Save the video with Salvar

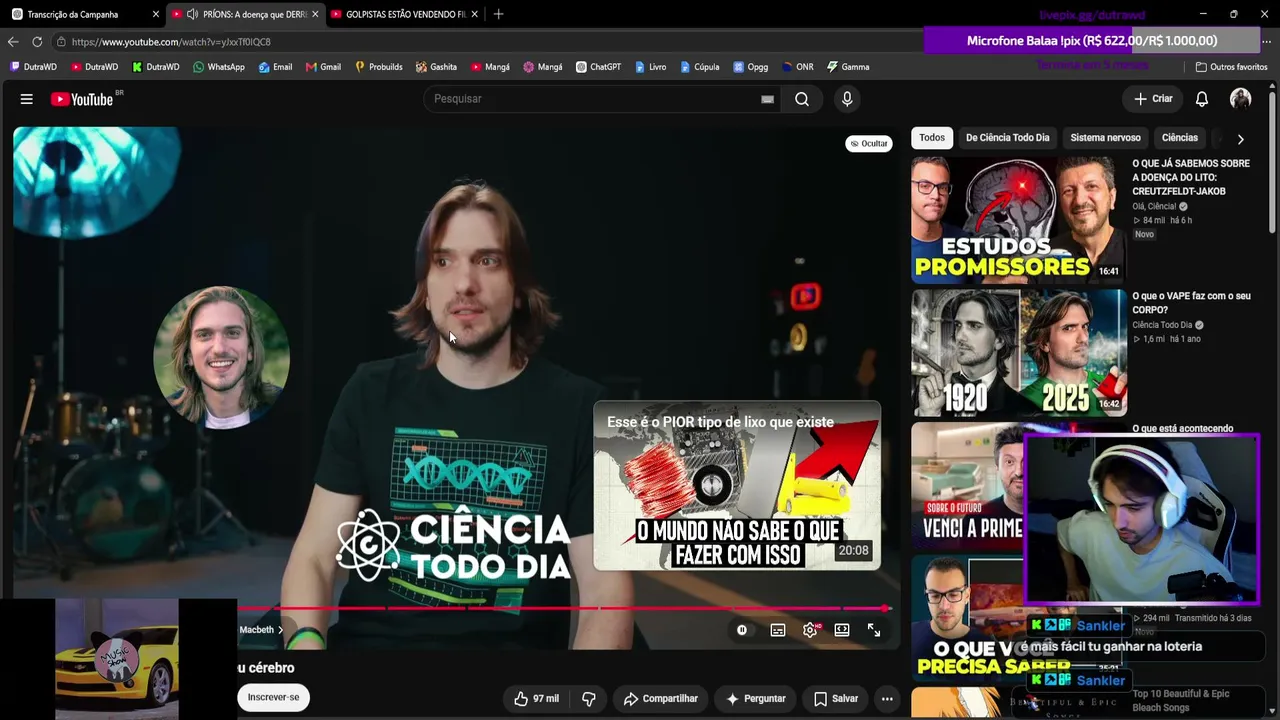click(835, 699)
